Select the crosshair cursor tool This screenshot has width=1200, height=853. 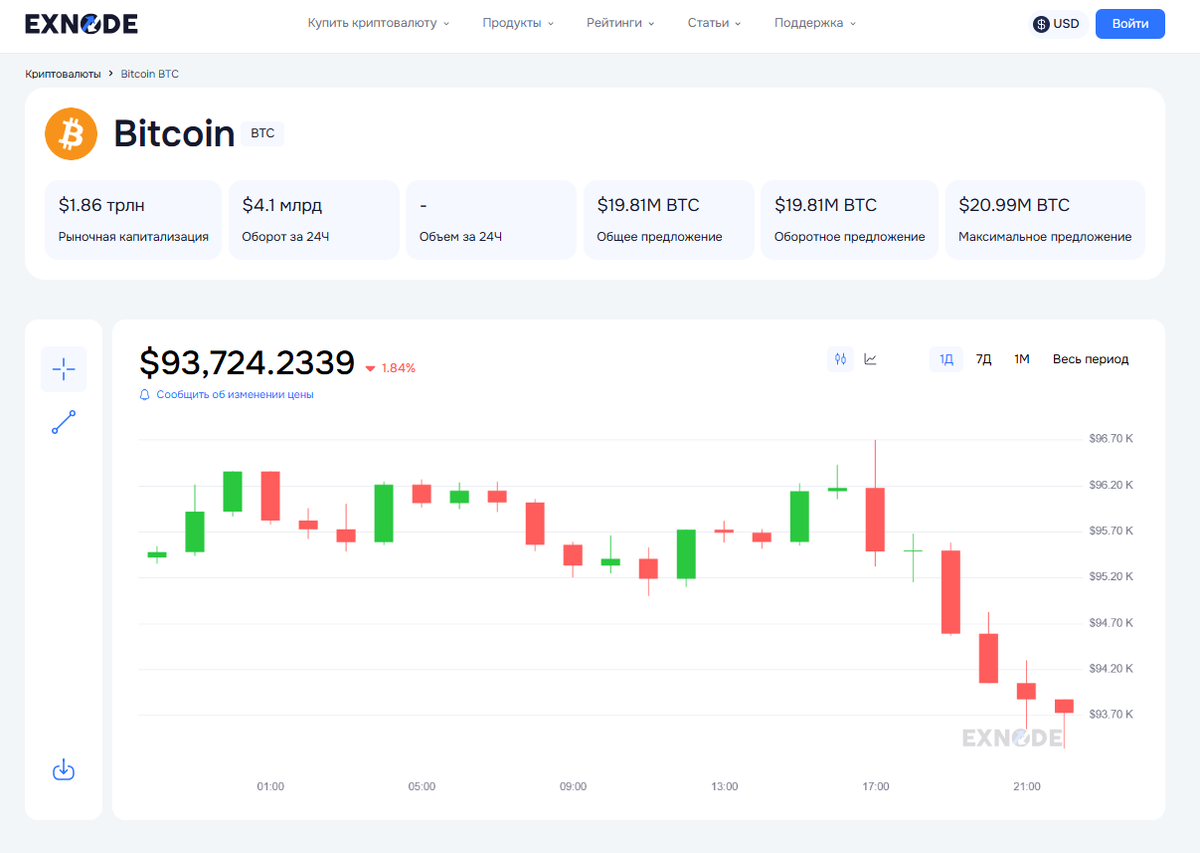point(63,369)
